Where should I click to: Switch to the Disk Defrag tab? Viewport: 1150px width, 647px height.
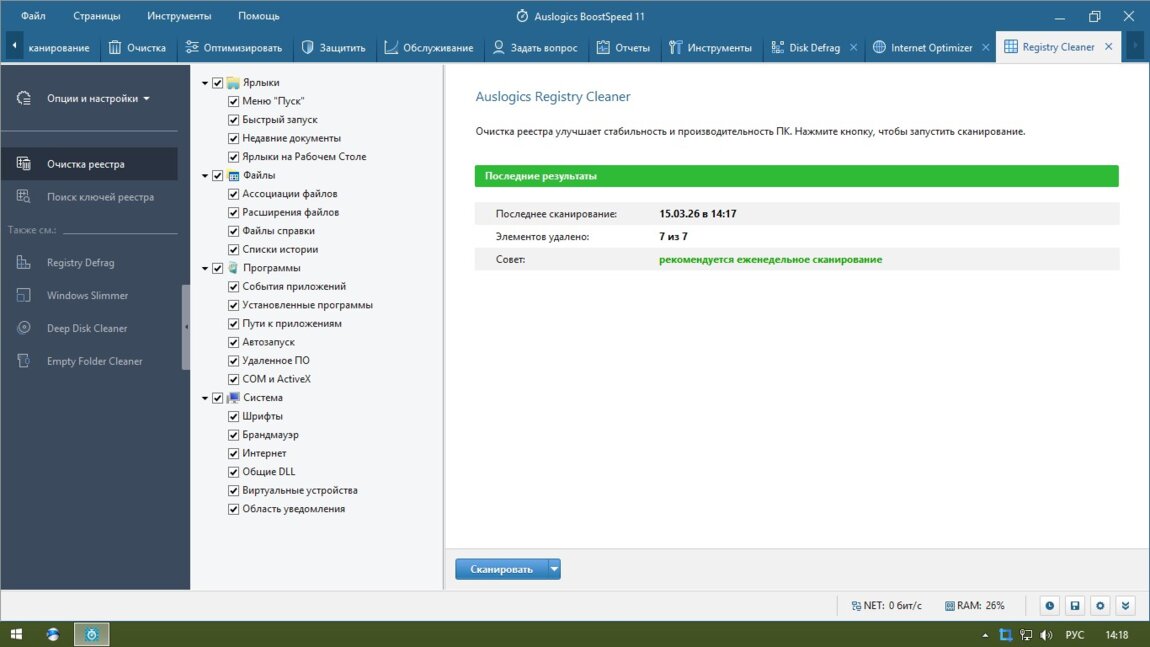click(806, 47)
